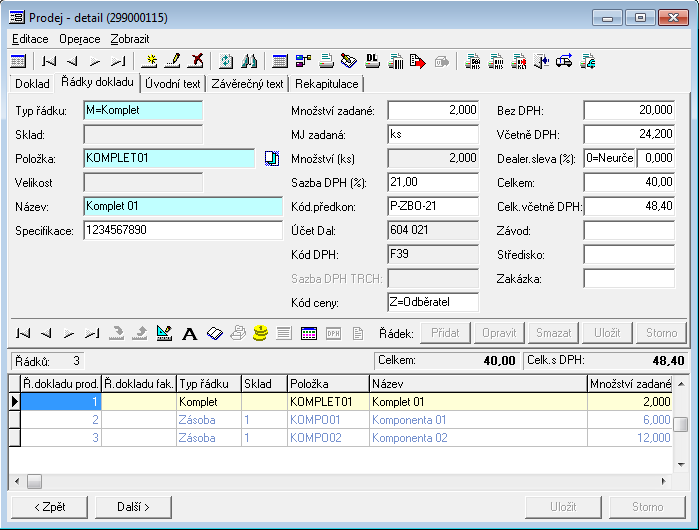Click the Opravit button
Image resolution: width=699 pixels, height=530 pixels.
tap(499, 333)
